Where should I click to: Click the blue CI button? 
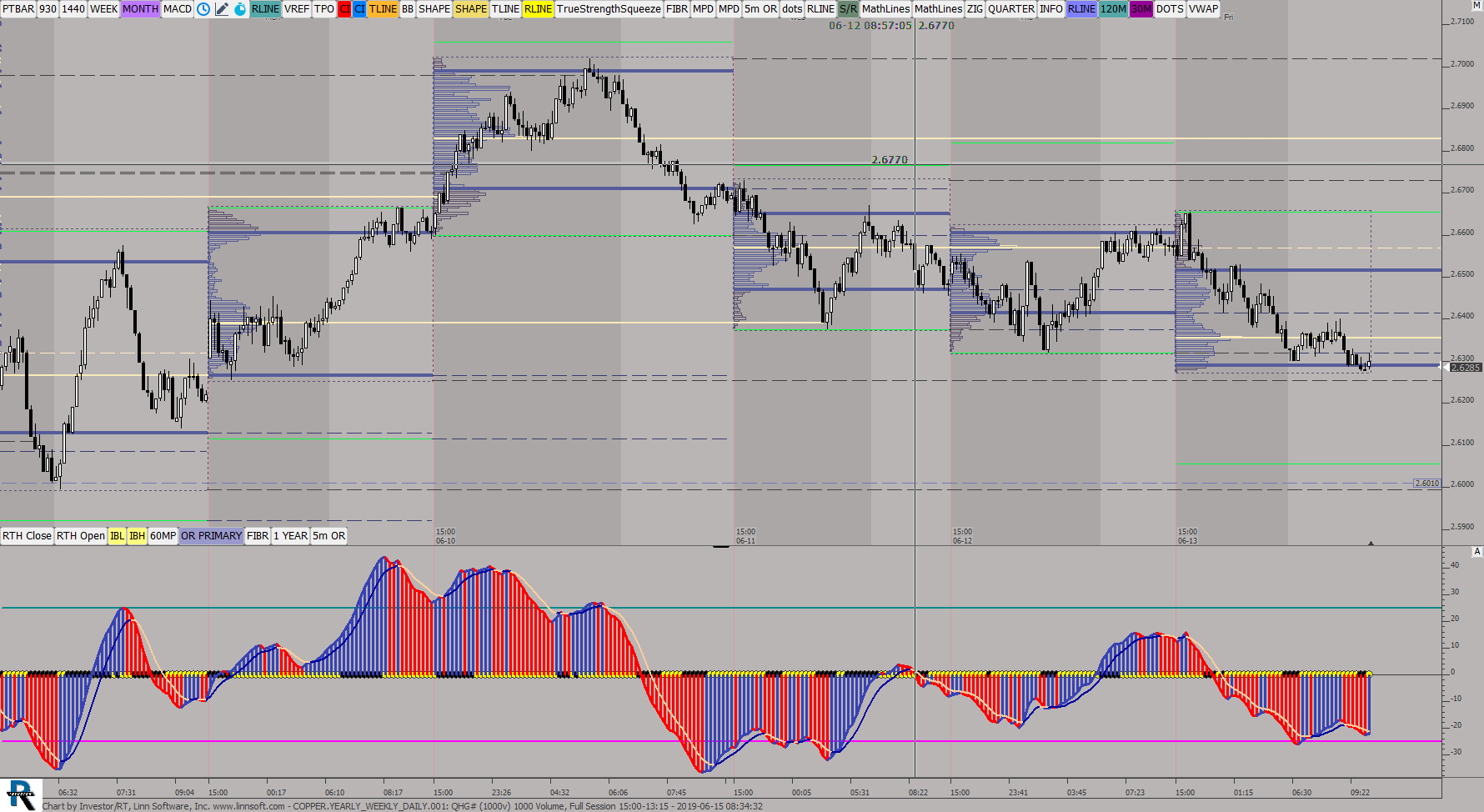tap(359, 9)
